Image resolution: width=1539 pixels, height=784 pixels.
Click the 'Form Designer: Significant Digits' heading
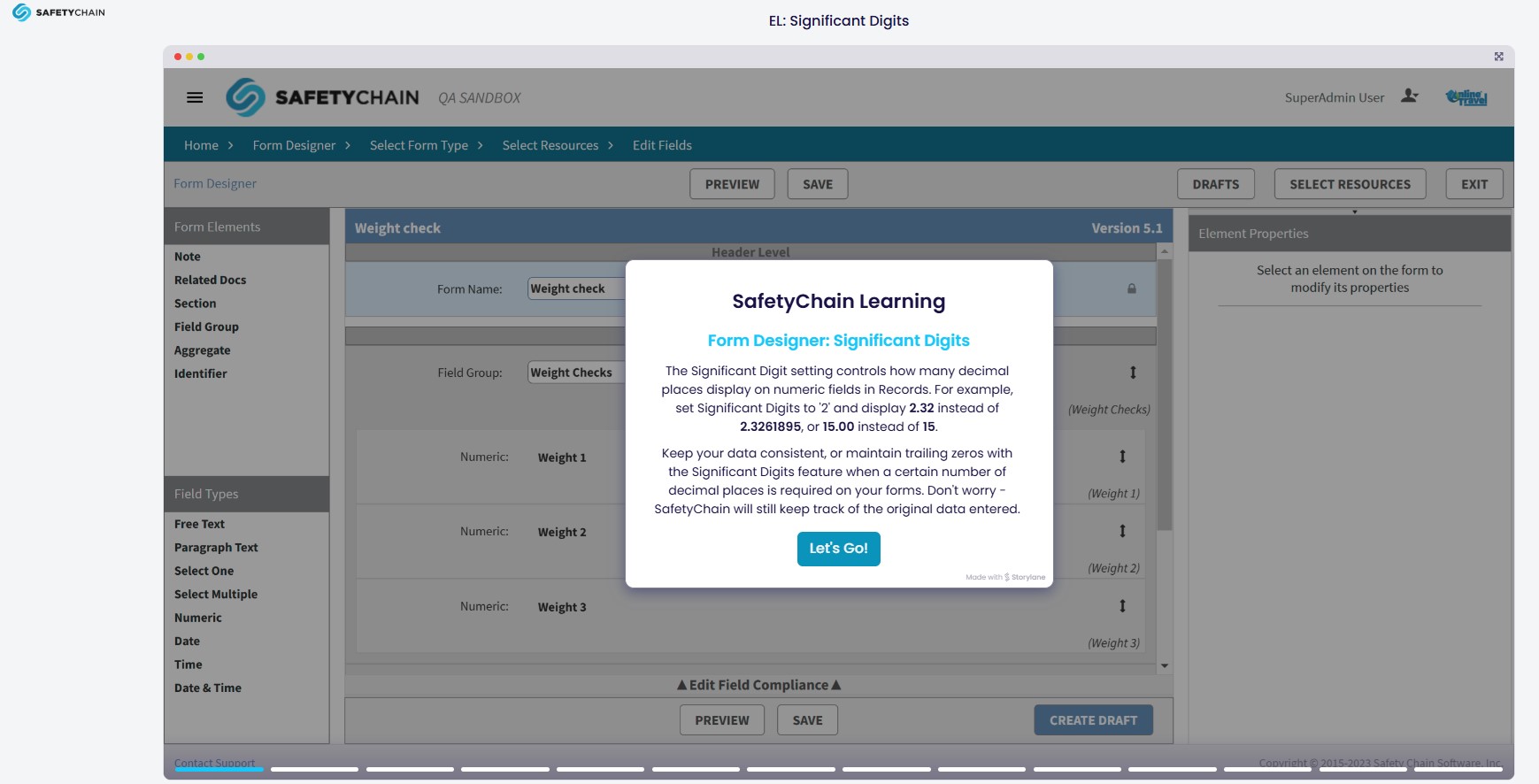coord(839,341)
